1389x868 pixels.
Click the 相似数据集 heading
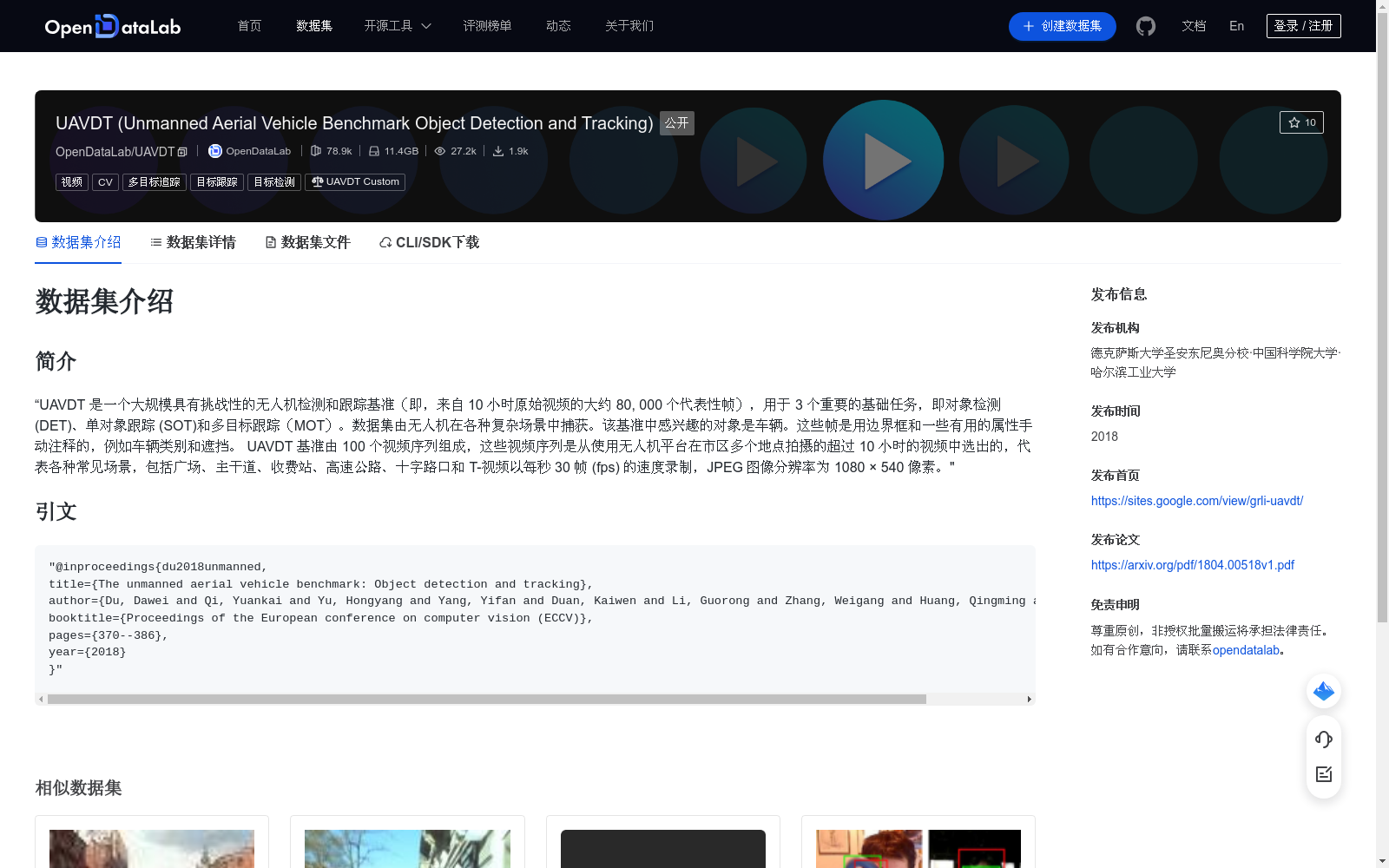78,787
